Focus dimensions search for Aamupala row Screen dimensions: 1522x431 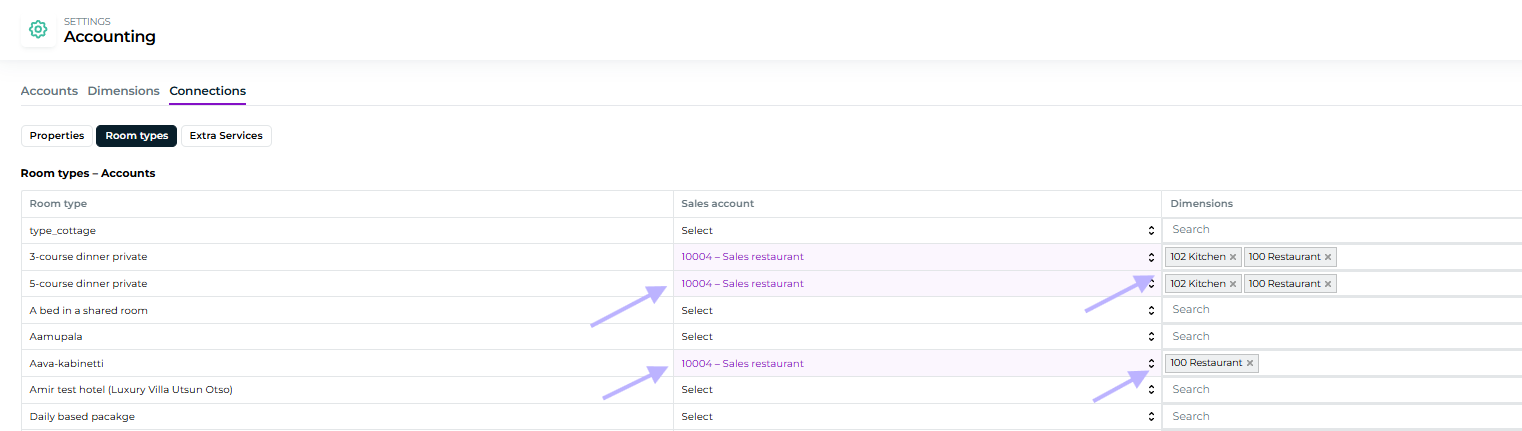tap(1342, 337)
